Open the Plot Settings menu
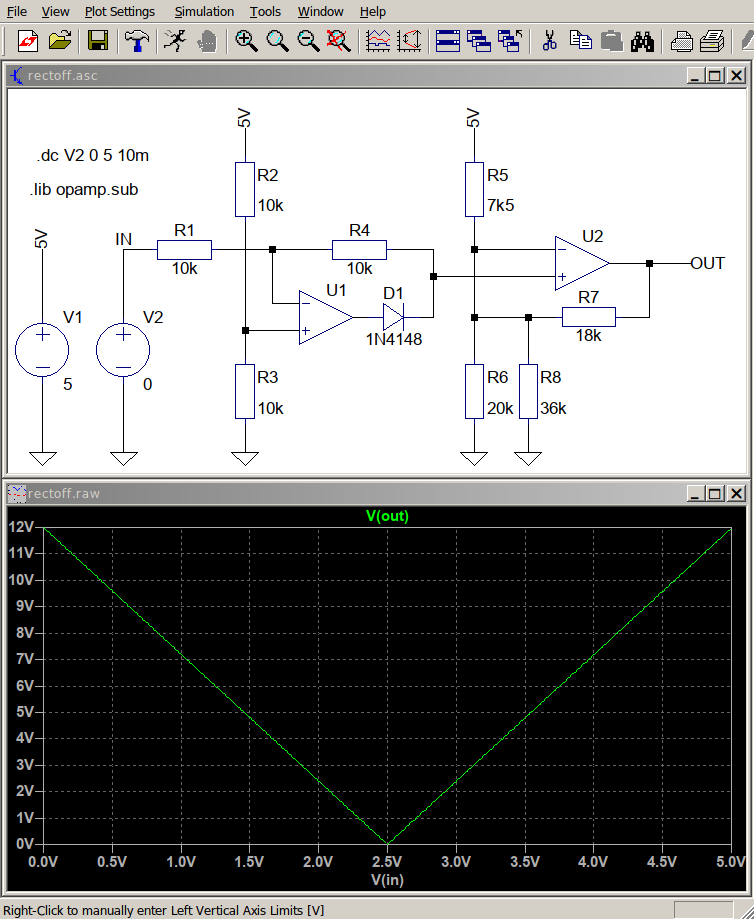754x919 pixels. (x=120, y=11)
